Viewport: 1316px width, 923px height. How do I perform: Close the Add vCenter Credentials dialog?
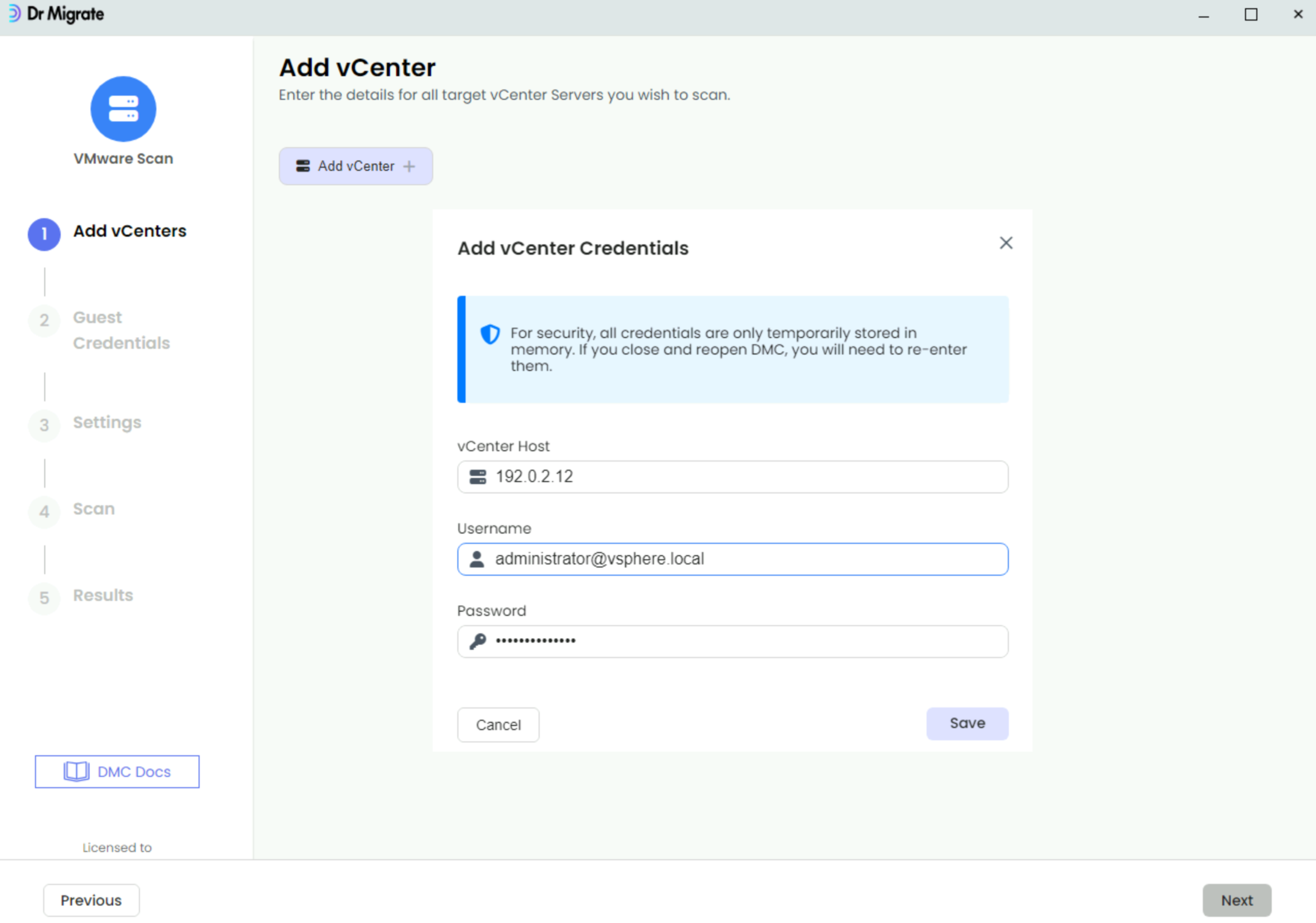pos(1006,243)
